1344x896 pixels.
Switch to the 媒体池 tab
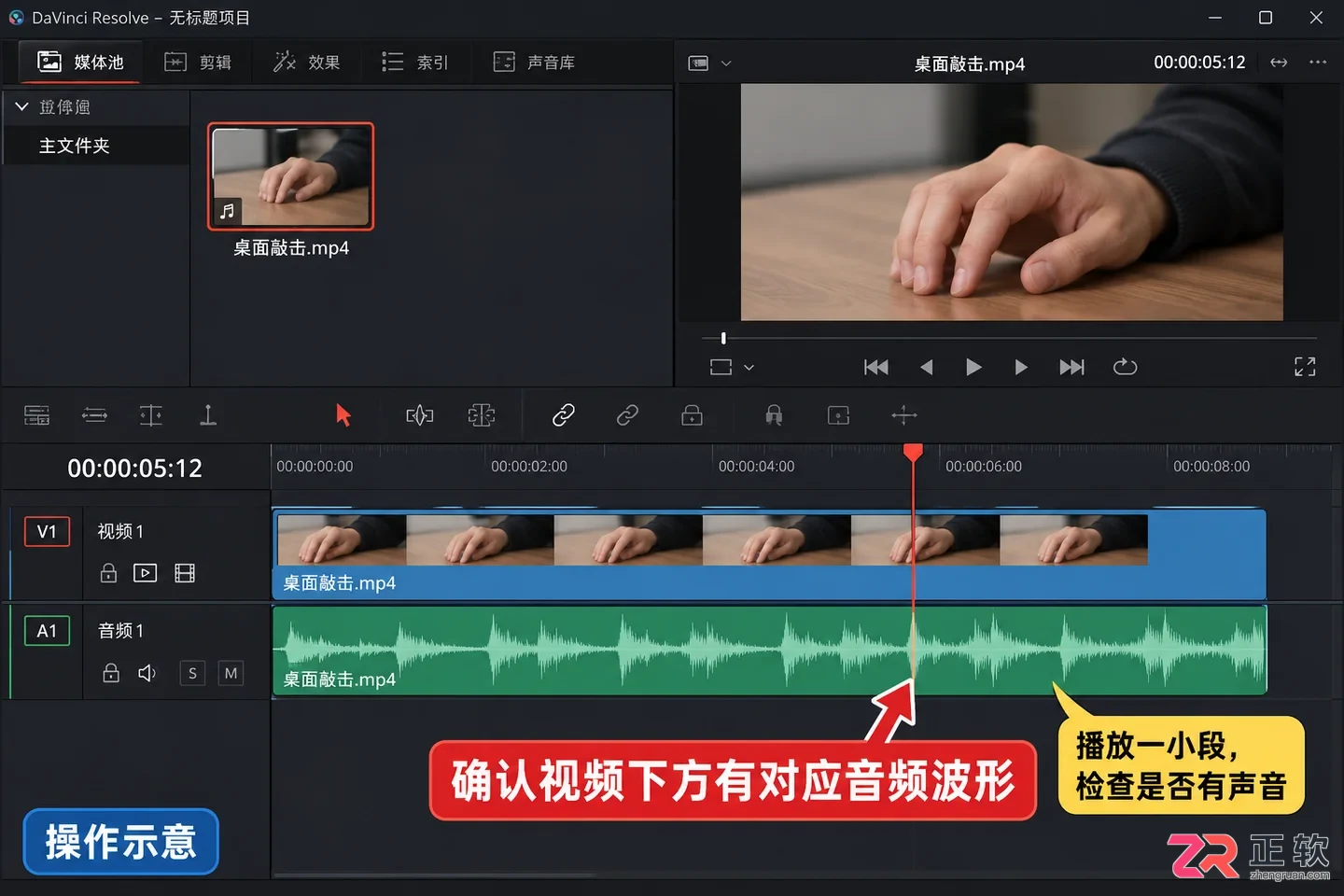click(80, 63)
